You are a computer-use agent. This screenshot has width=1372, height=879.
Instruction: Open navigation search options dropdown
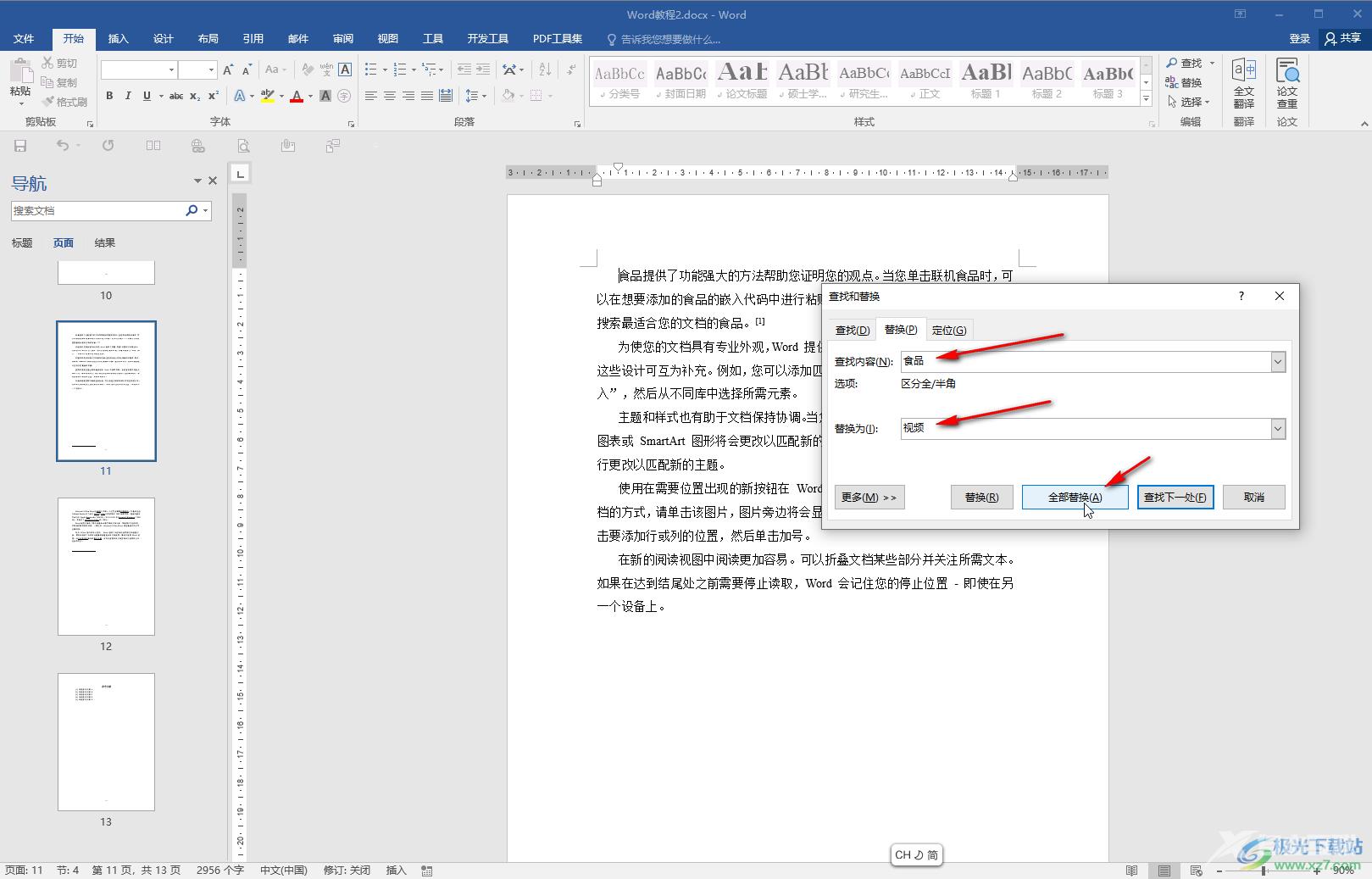[x=205, y=210]
